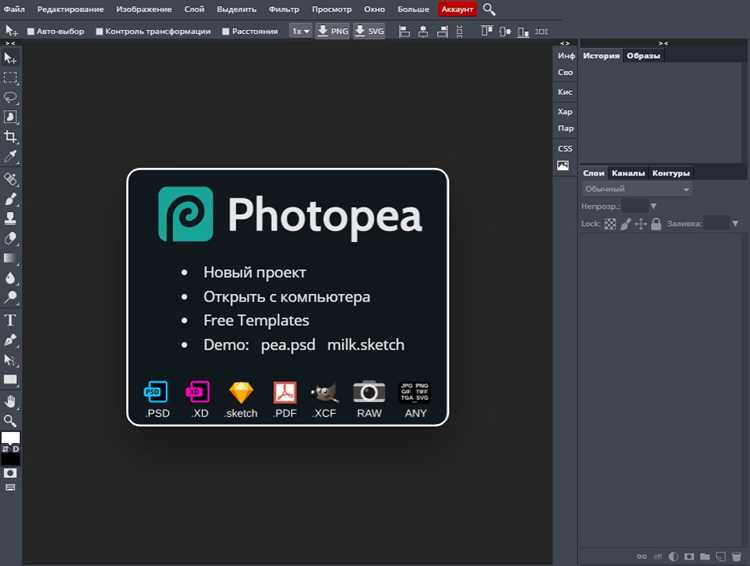Select the Spot Healing Brush tool
Viewport: 750px width, 566px height.
point(10,179)
